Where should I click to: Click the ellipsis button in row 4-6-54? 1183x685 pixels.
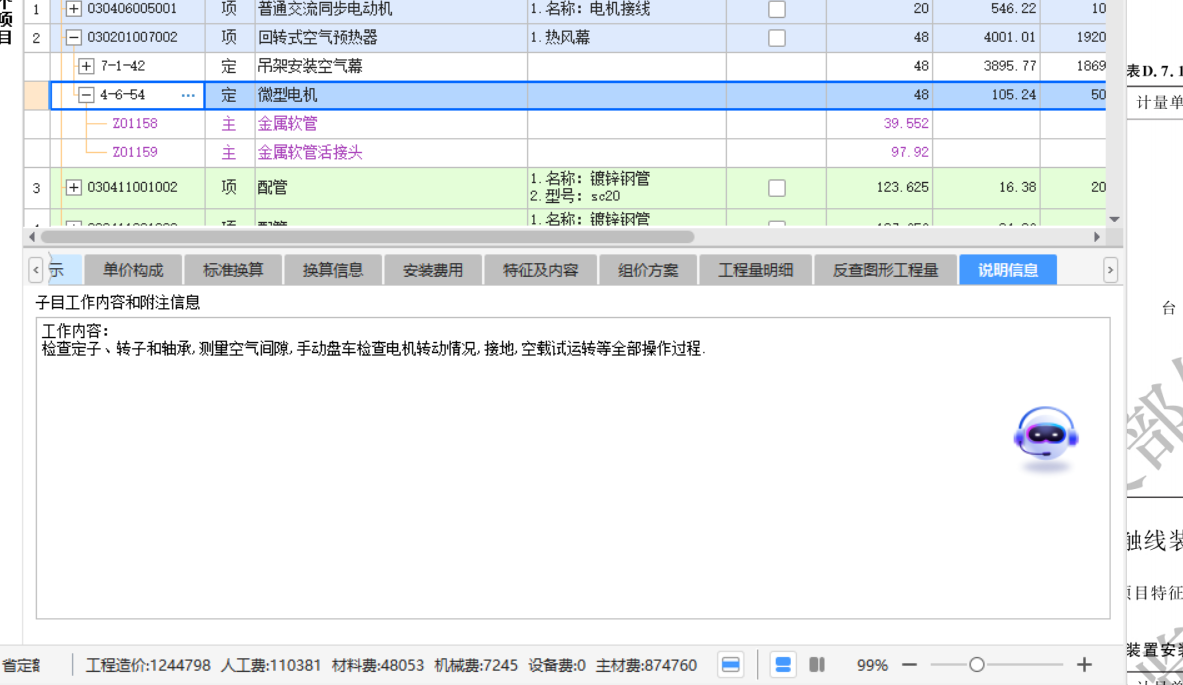(x=188, y=95)
